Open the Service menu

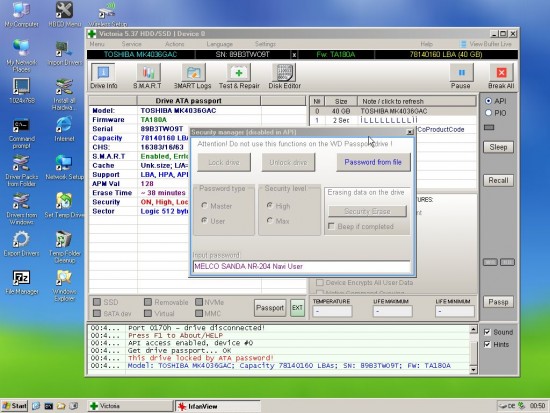132,44
